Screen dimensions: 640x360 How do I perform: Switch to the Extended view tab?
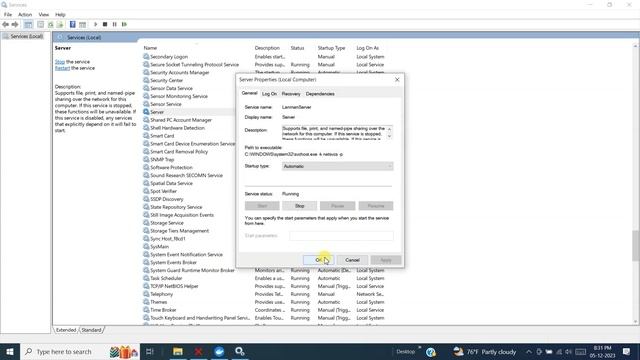point(66,330)
